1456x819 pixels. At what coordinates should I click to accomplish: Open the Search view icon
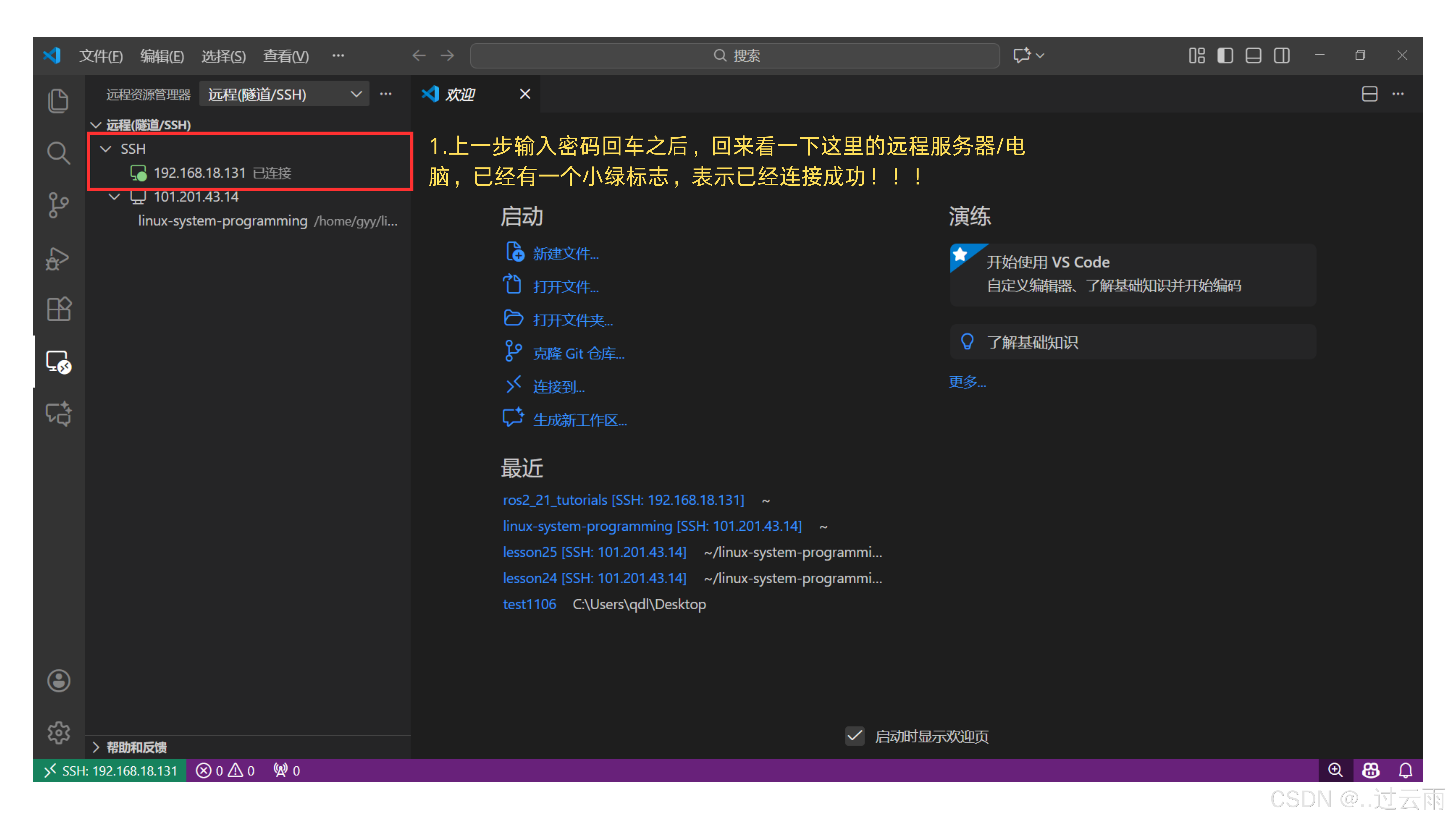pos(58,153)
